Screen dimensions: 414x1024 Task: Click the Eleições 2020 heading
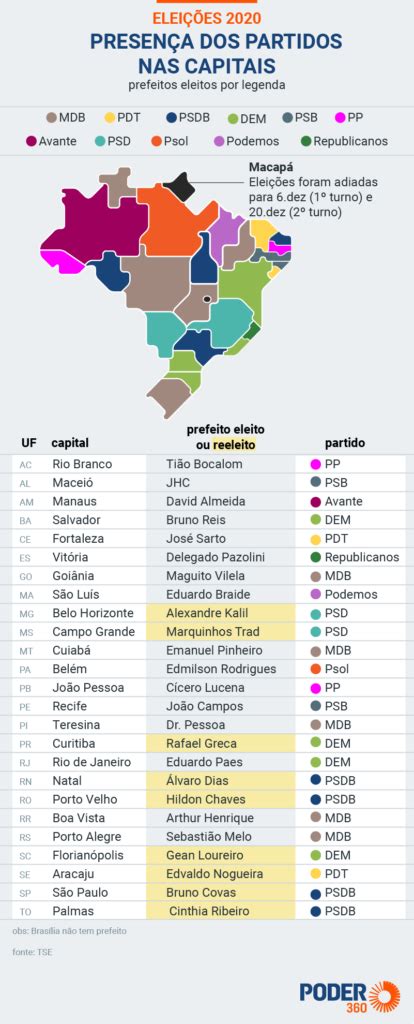(x=206, y=18)
